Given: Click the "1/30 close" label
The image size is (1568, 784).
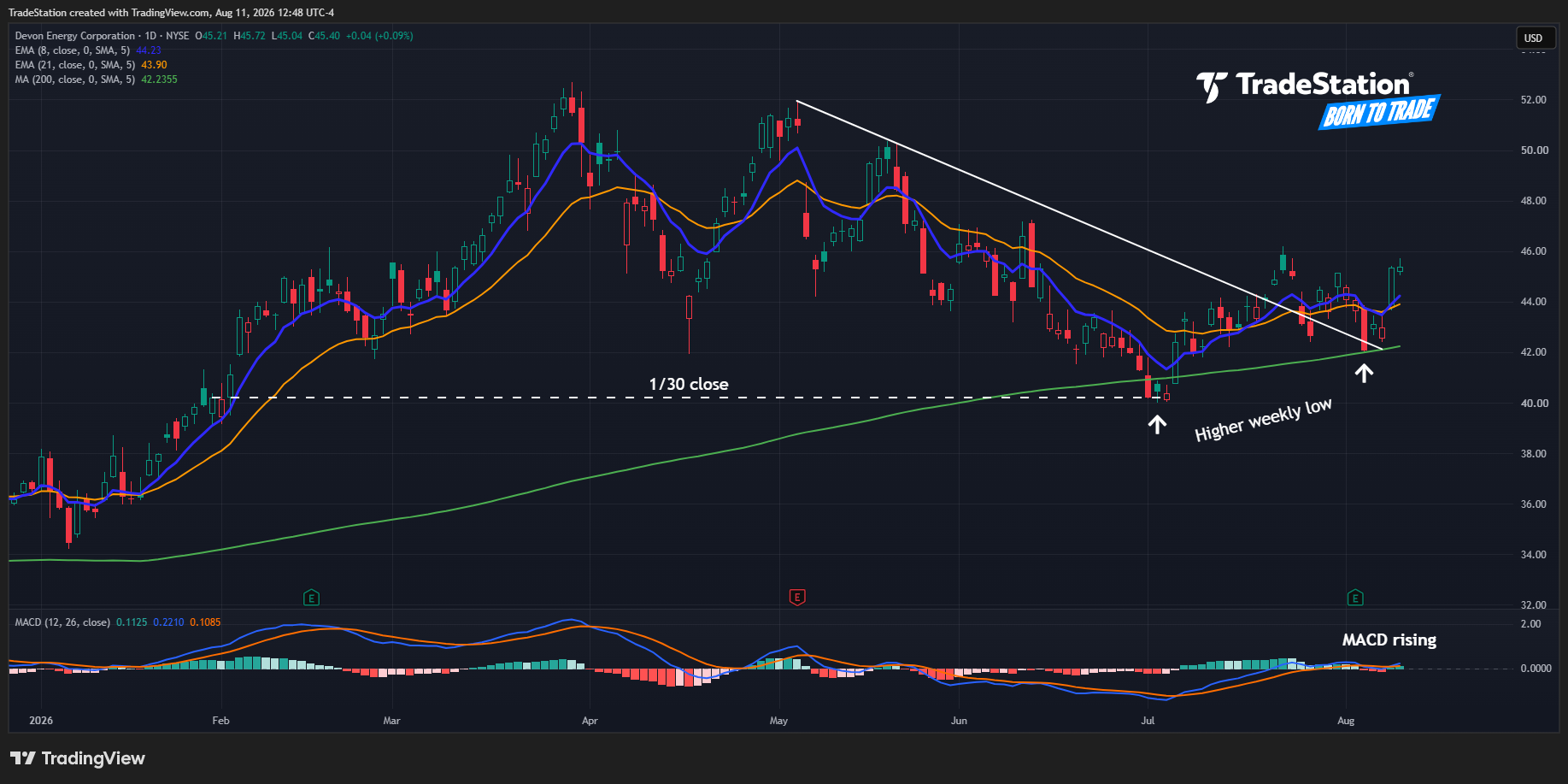Looking at the screenshot, I should pyautogui.click(x=689, y=385).
